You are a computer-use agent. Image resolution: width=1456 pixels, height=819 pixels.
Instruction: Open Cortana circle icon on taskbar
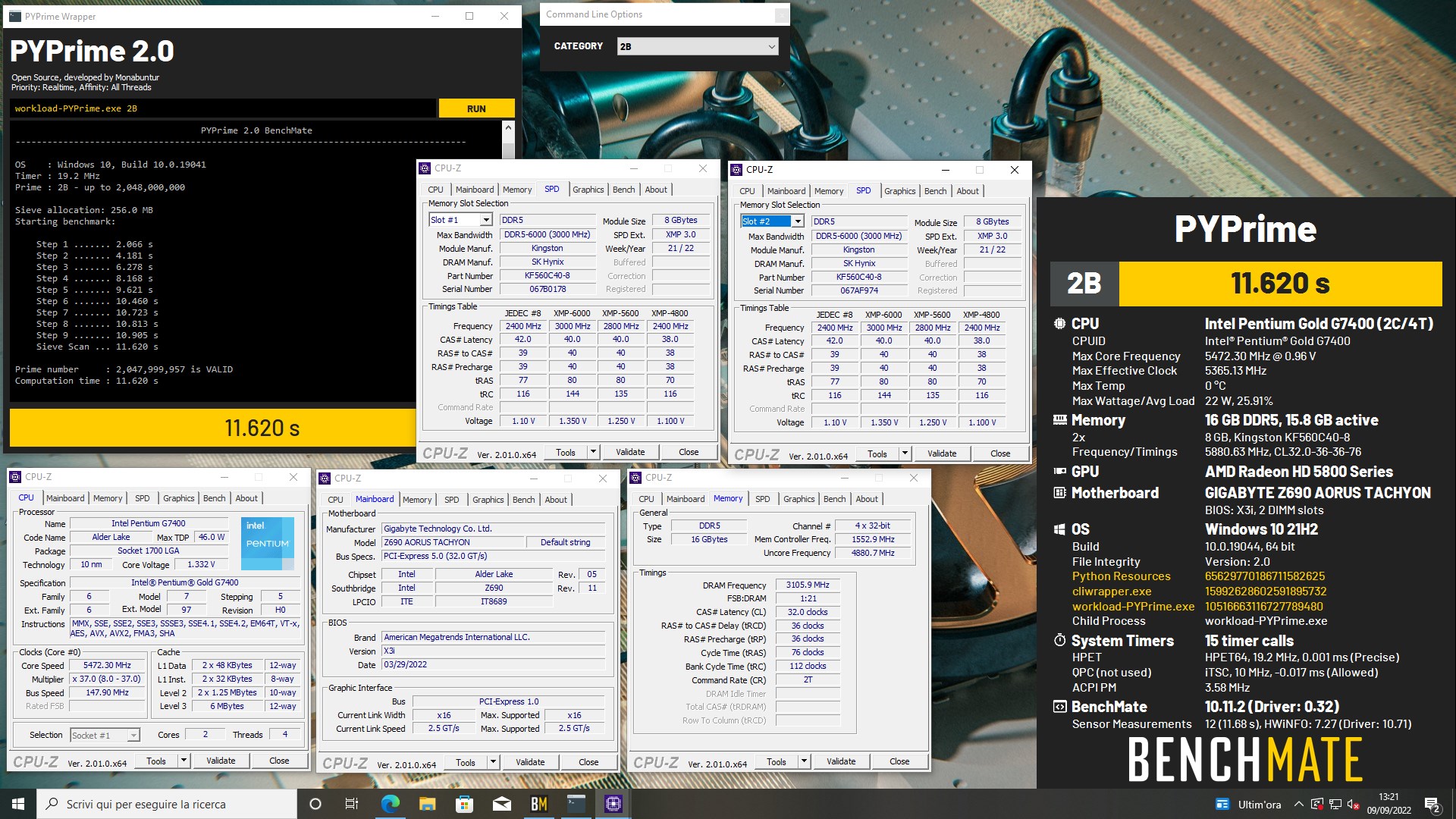point(315,804)
